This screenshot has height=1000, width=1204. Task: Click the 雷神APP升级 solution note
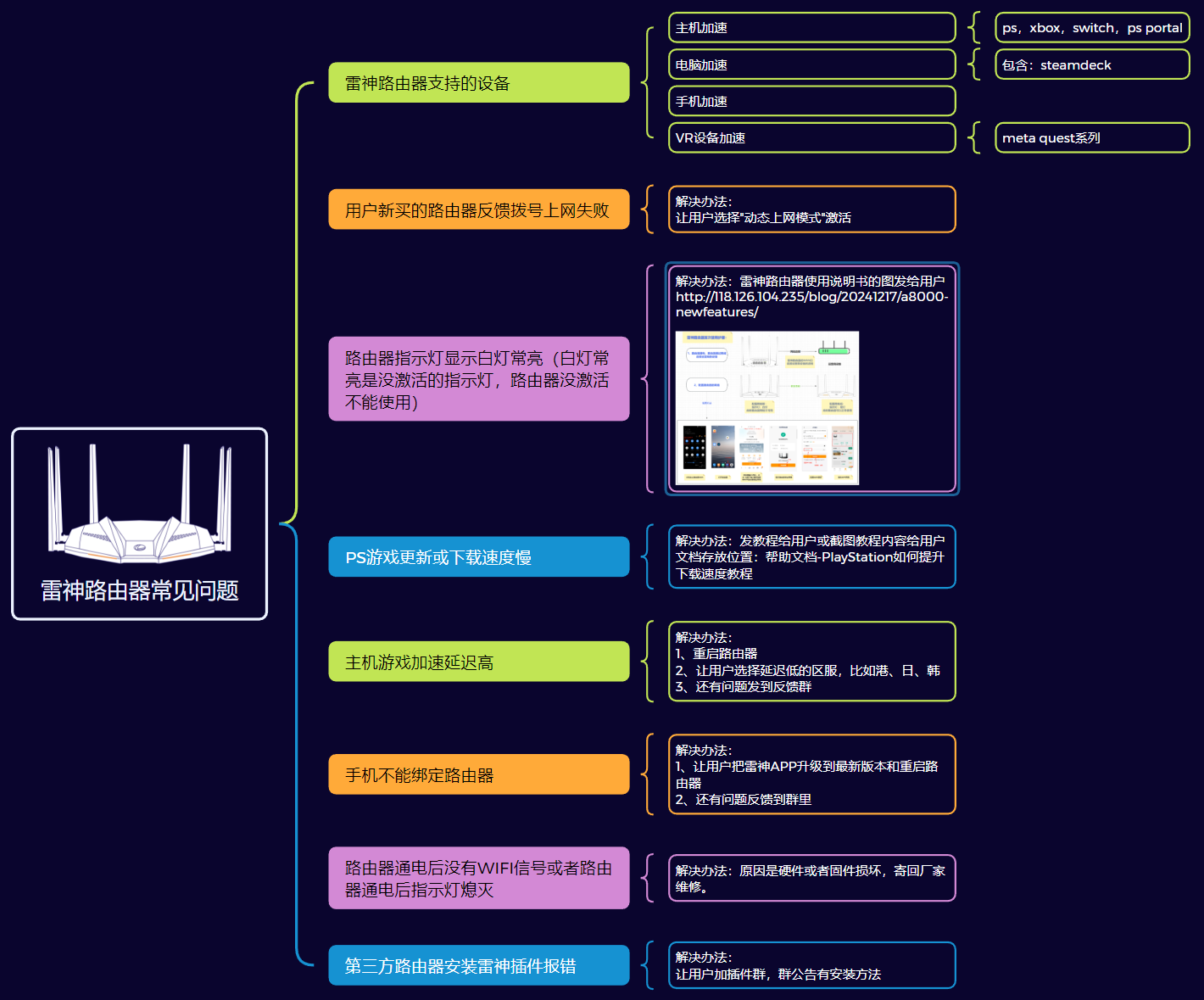pos(812,774)
